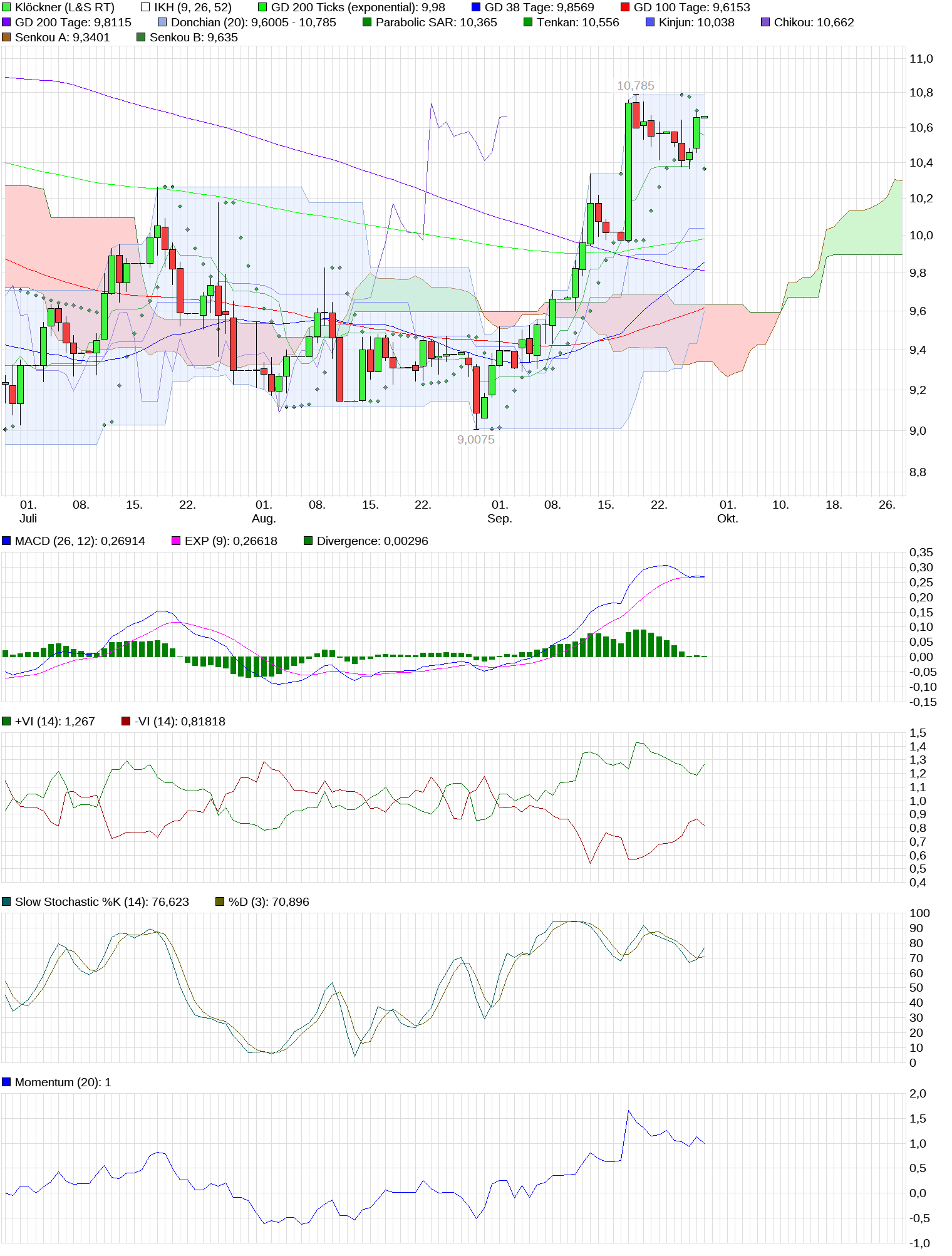Screen dimensions: 952x1256
Task: Click the GD 100 Tage: 9,6153 label
Action: click(x=692, y=8)
